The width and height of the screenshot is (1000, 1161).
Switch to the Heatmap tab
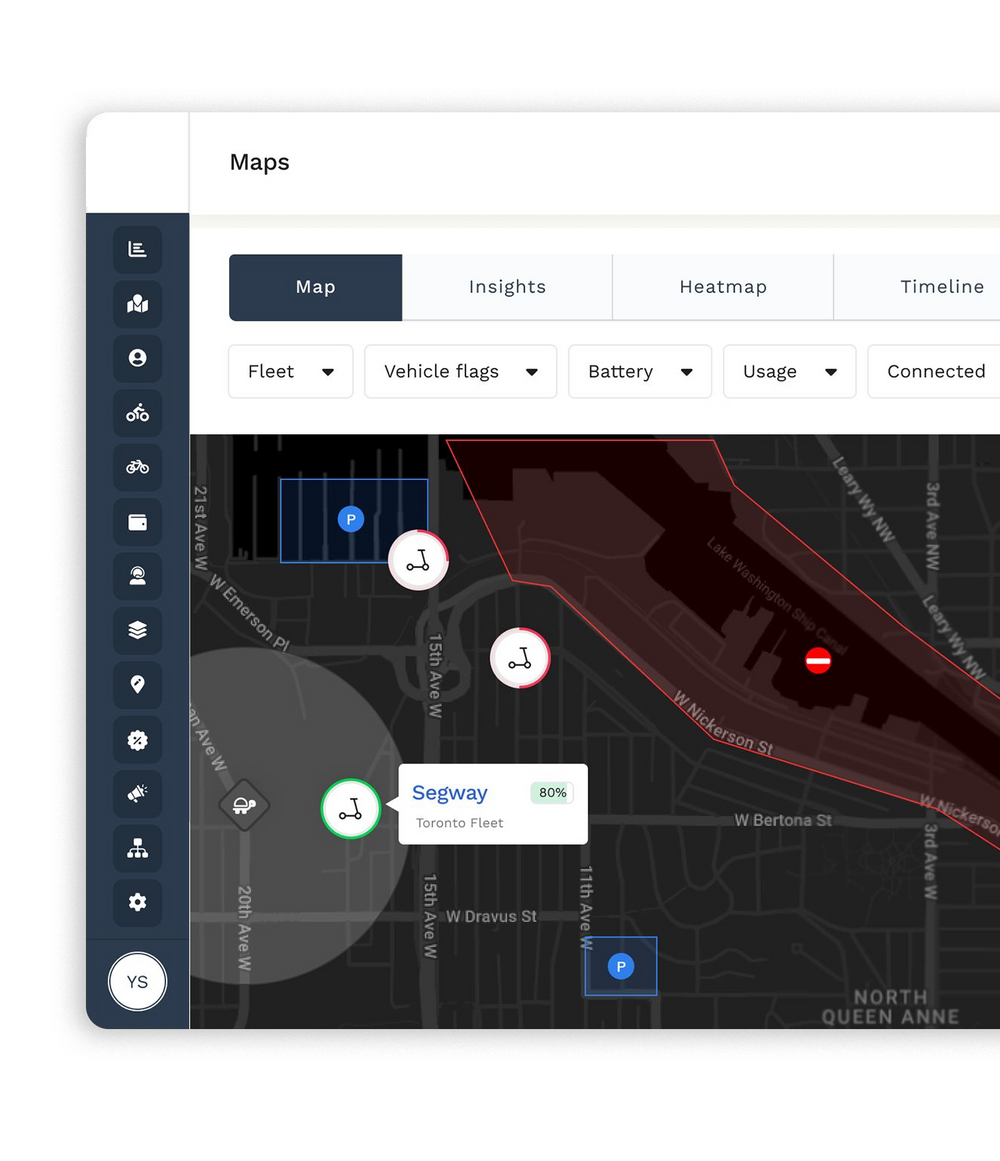point(723,287)
